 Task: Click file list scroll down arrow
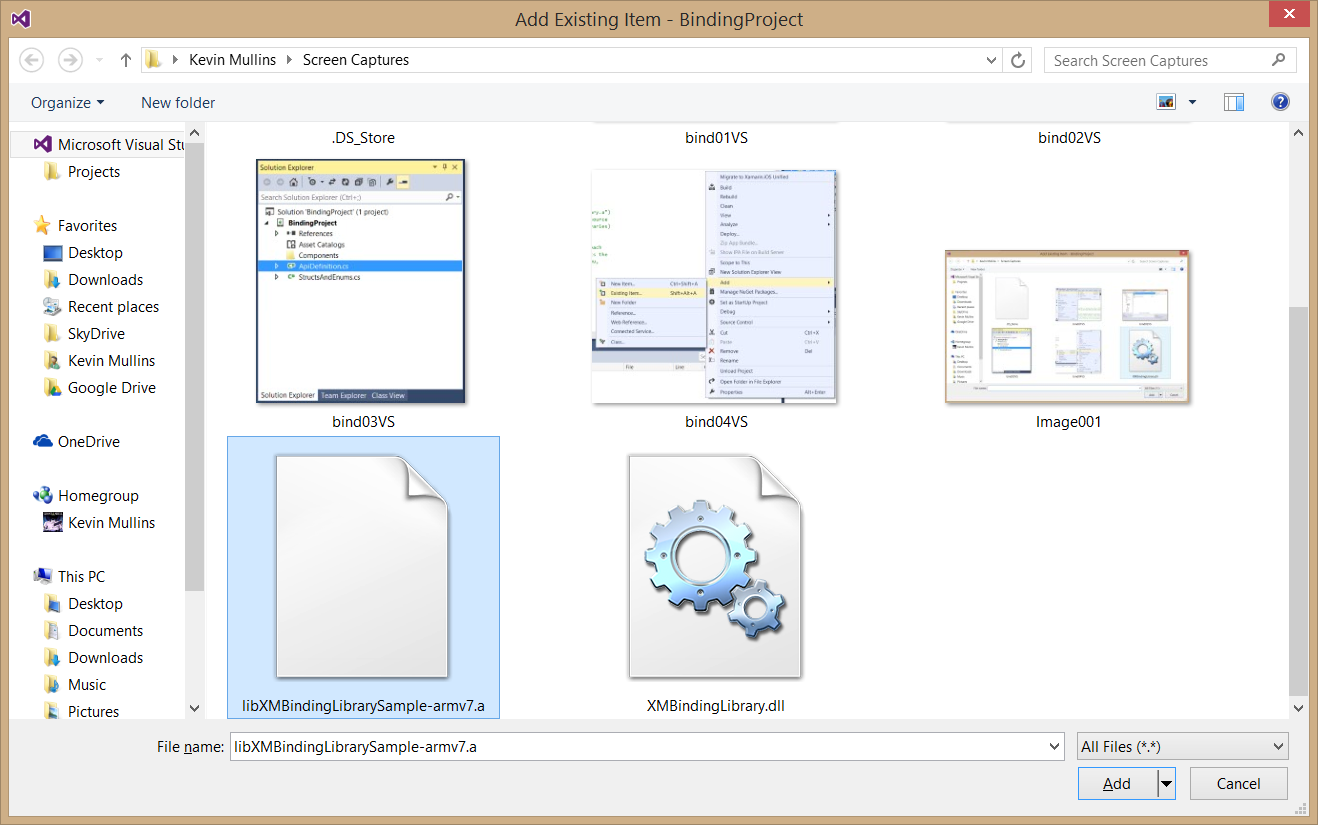point(1298,708)
